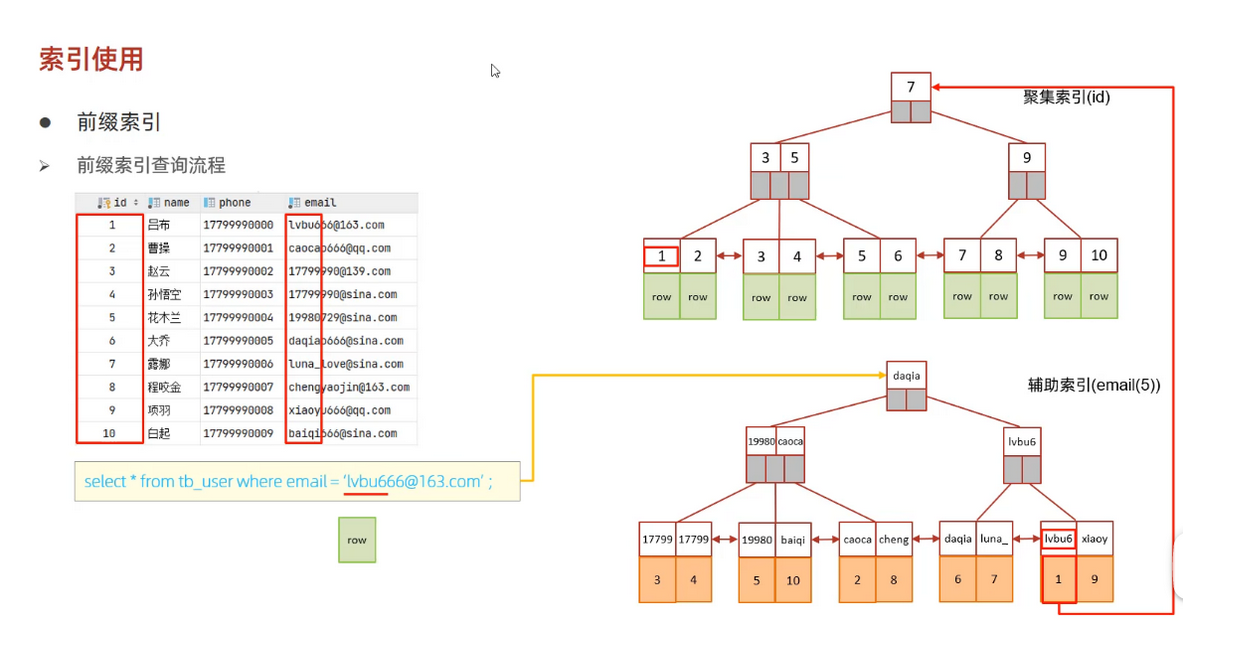
Task: Click the xiaoy leaf node in secondary index
Action: [1094, 539]
